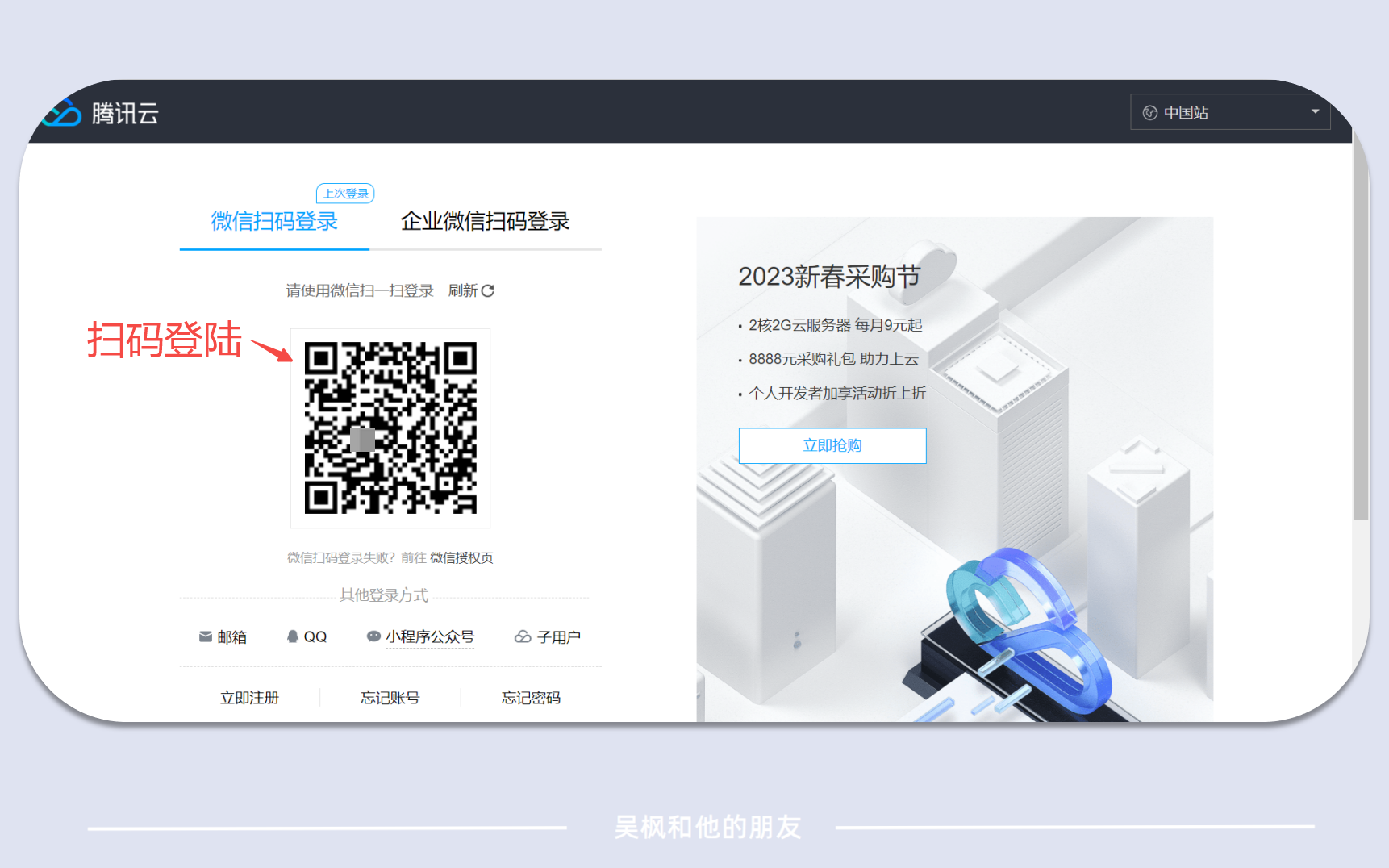
Task: Click the page's vertical scrollbar
Action: 1361,323
